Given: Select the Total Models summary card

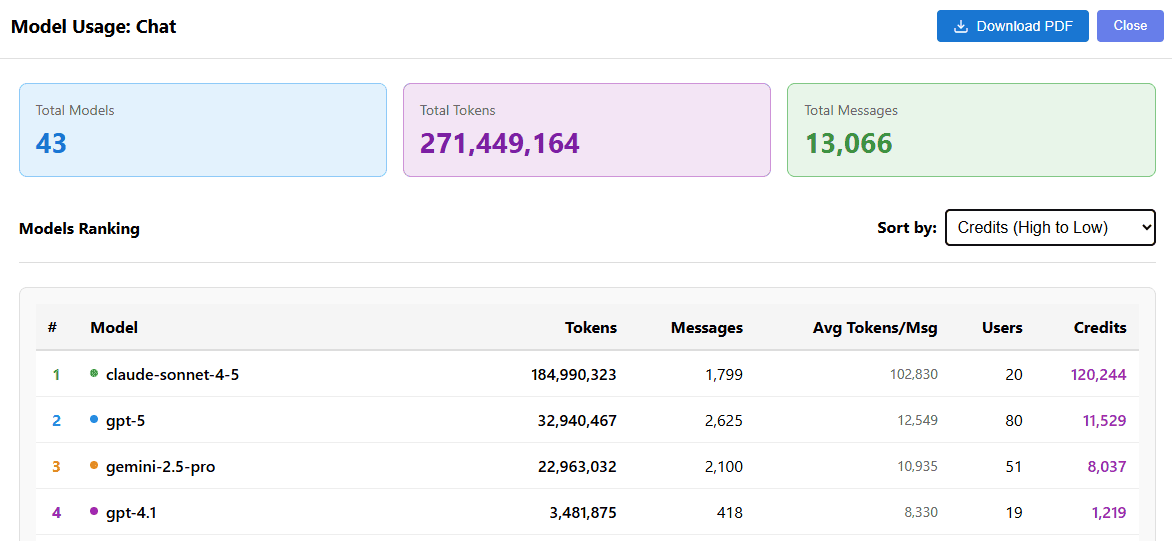Looking at the screenshot, I should tap(203, 130).
